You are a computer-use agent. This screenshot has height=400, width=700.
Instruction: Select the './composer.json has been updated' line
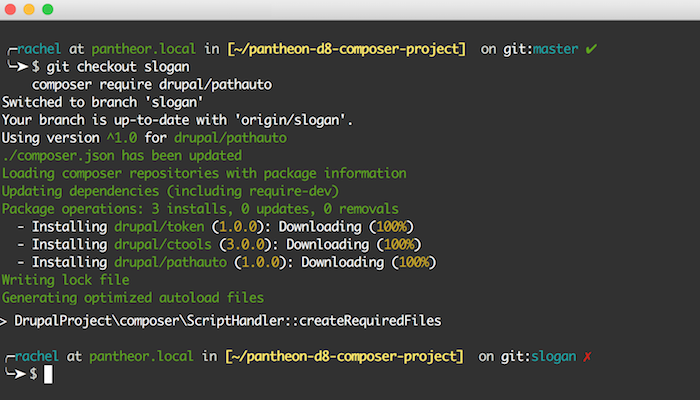[122, 156]
